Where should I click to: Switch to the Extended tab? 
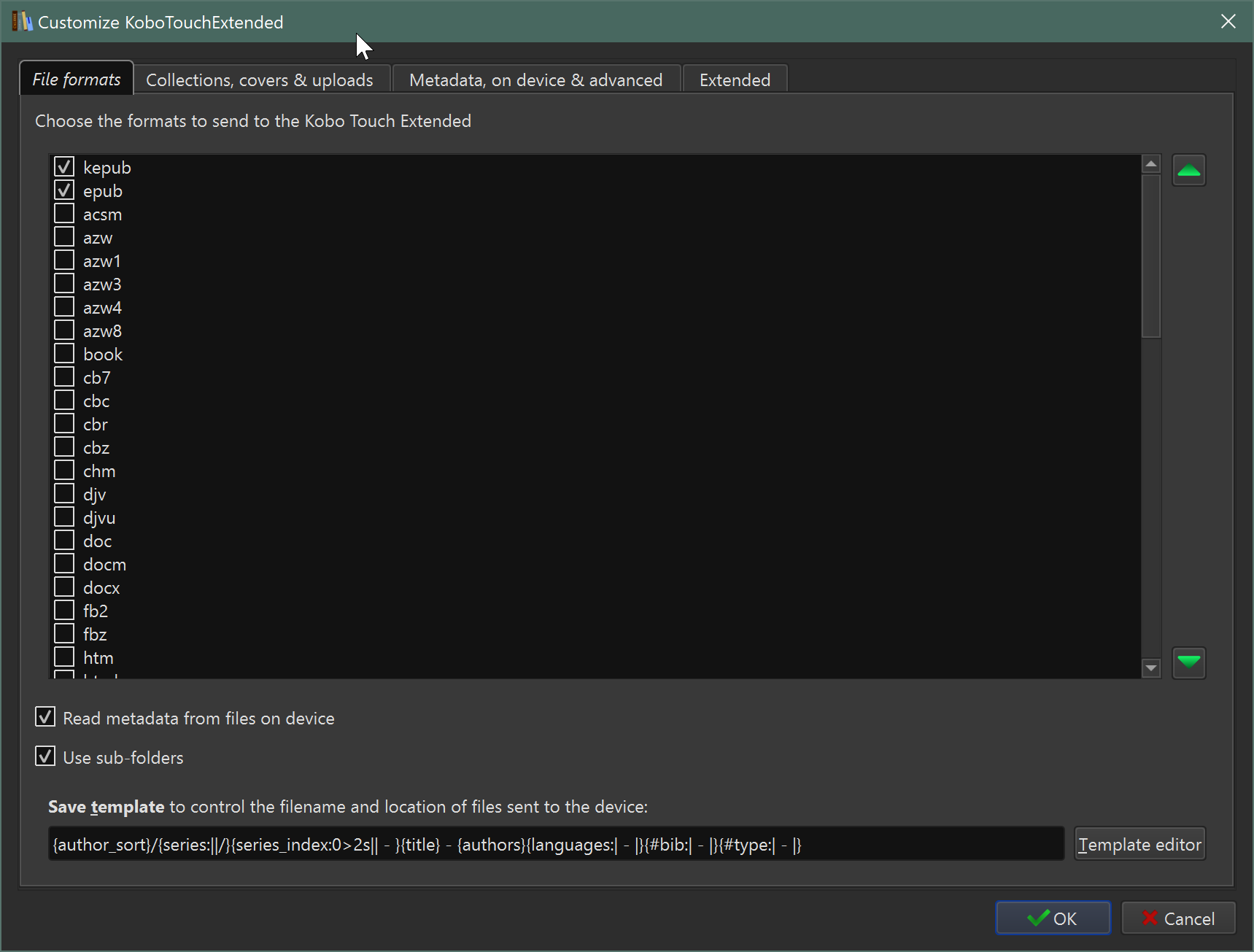coord(735,80)
